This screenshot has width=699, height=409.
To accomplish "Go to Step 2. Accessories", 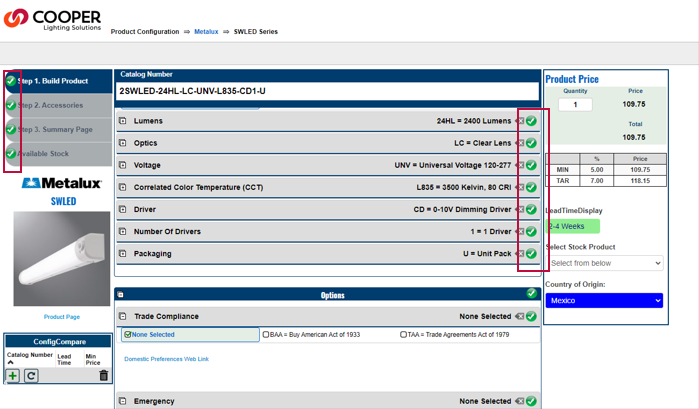I will pyautogui.click(x=58, y=105).
